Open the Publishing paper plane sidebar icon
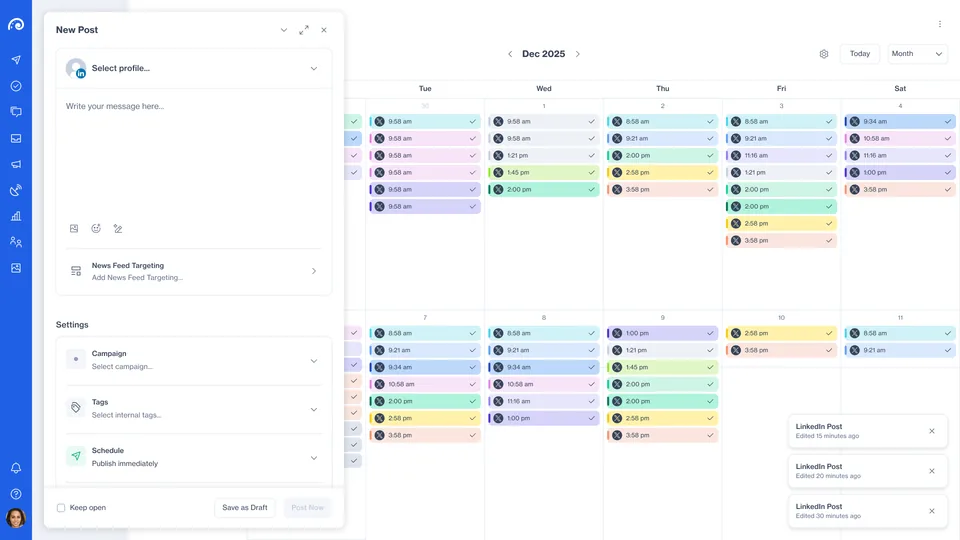 click(16, 60)
